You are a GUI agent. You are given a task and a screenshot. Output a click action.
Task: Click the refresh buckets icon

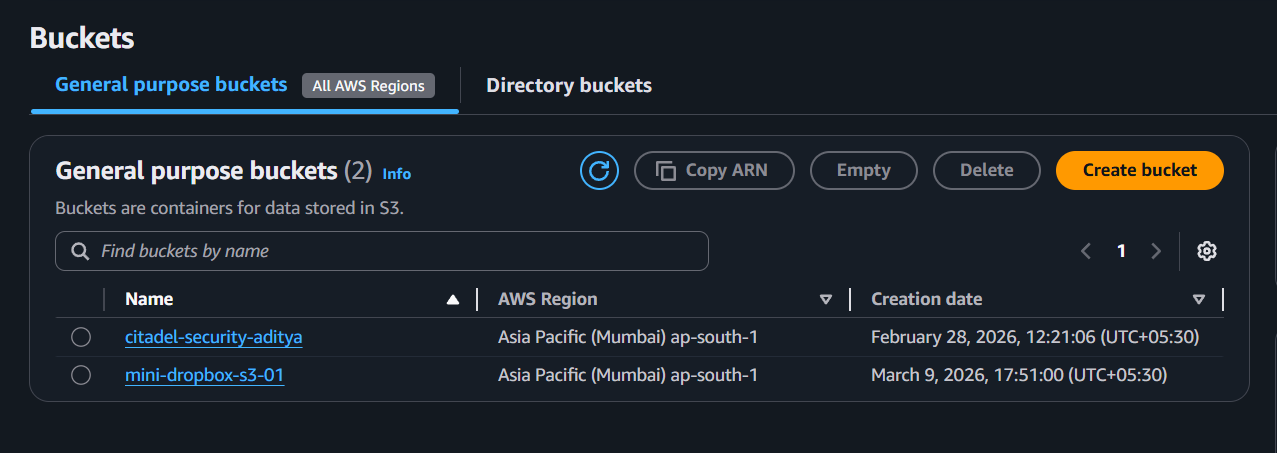(x=599, y=171)
